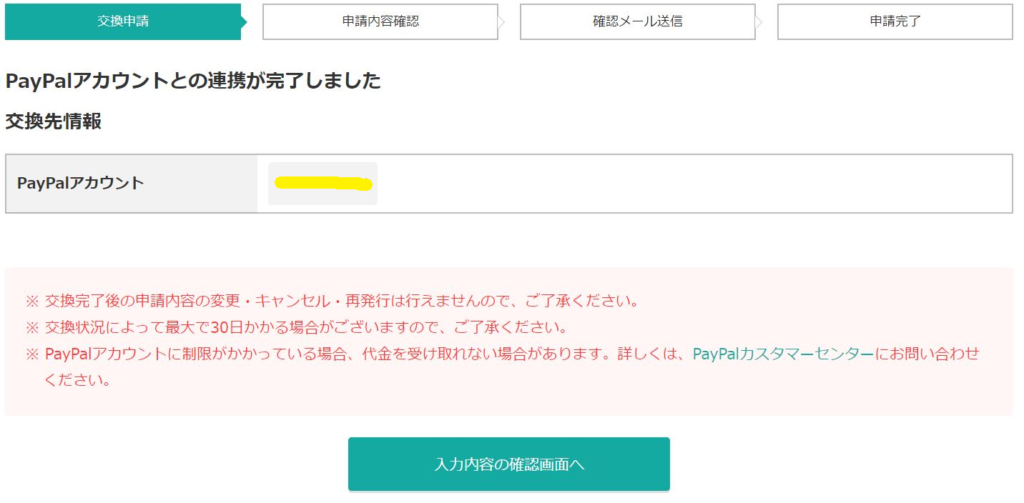This screenshot has height=503, width=1024.
Task: Click the 交換先情報 heading
Action: [54, 122]
